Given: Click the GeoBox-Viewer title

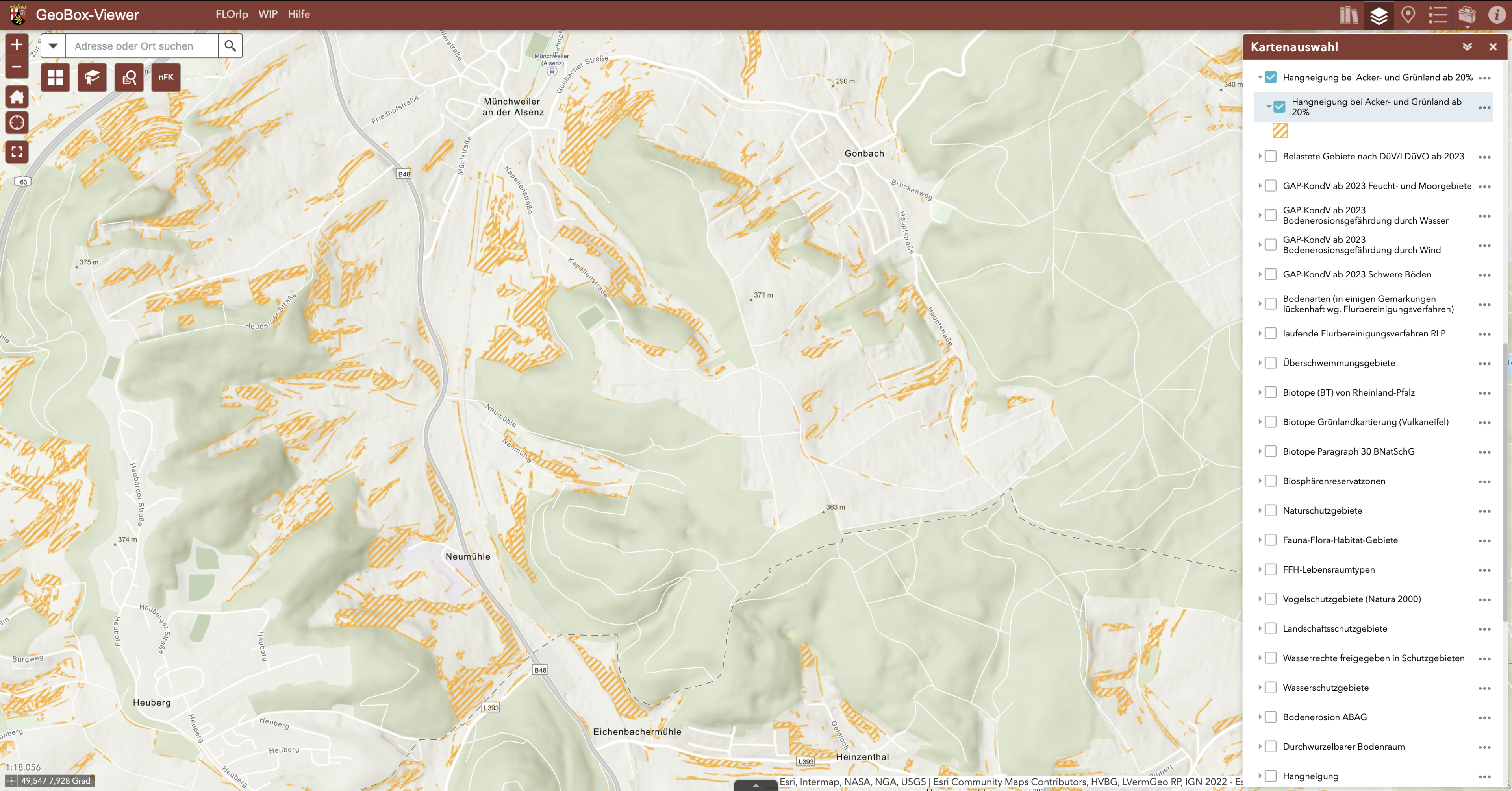Looking at the screenshot, I should (x=87, y=15).
